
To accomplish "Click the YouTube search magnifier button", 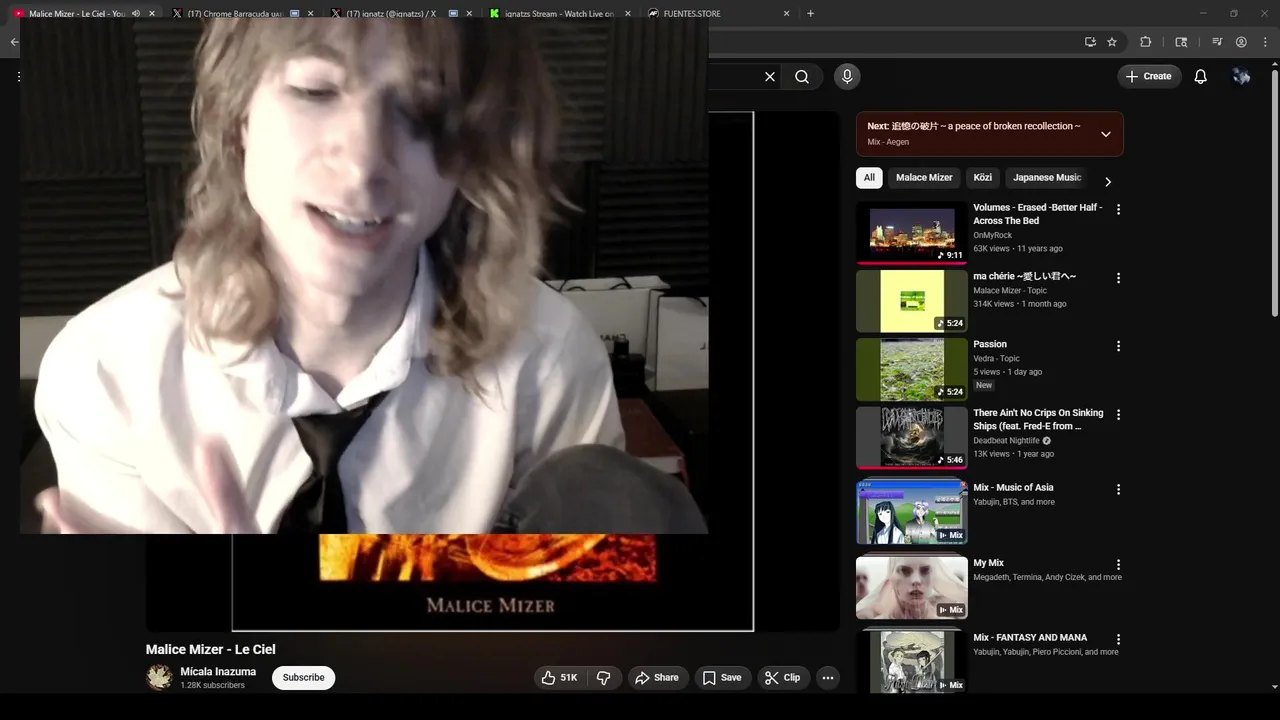I will [802, 77].
